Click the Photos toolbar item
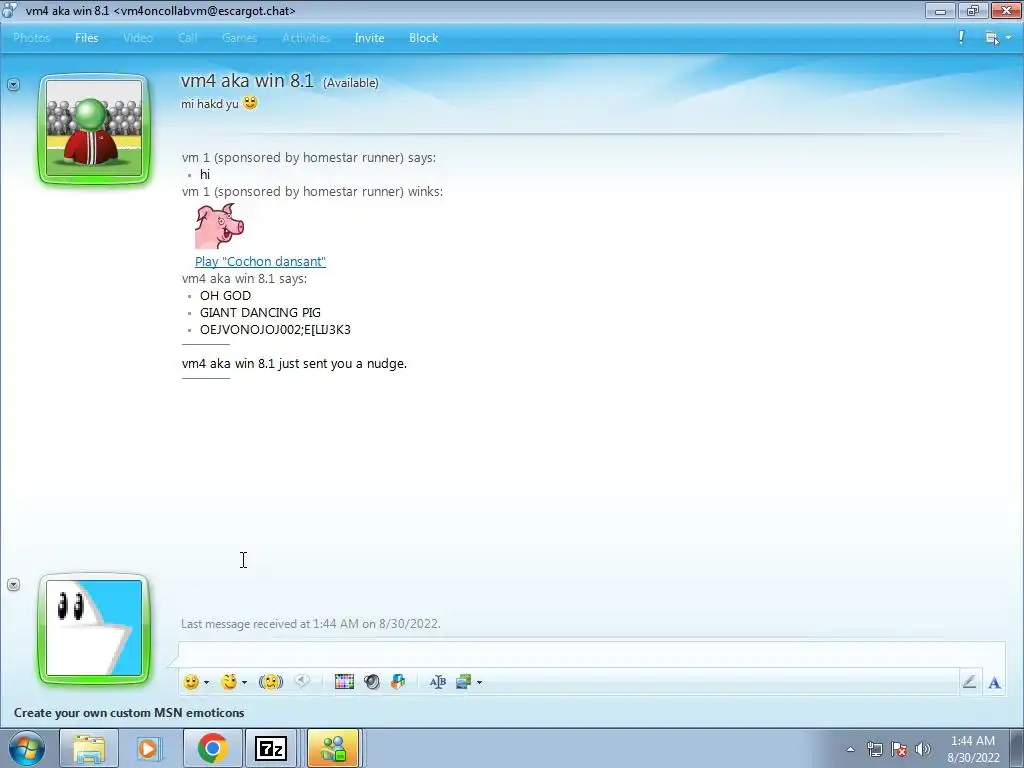 (x=31, y=38)
